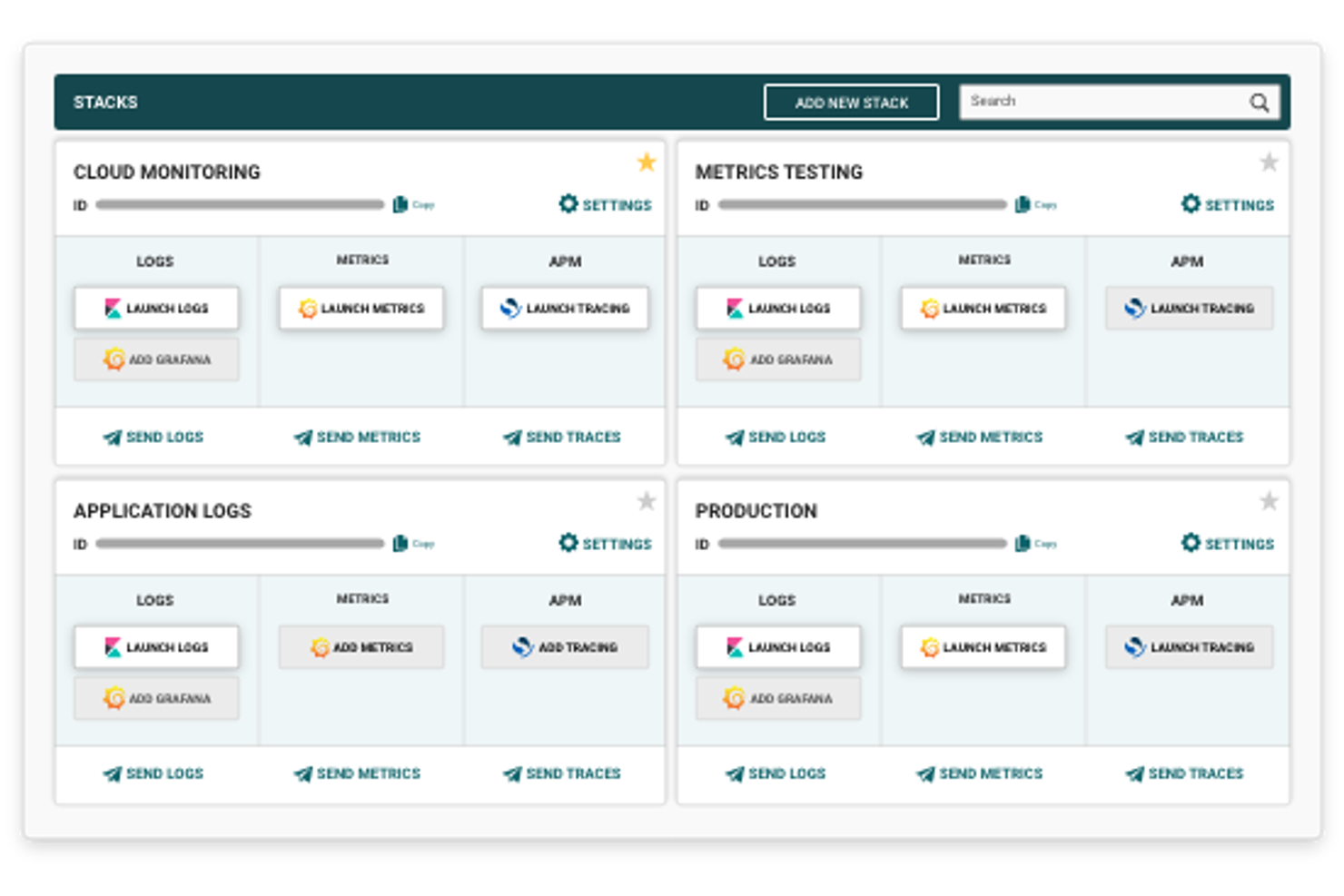Image resolution: width=1344 pixels, height=896 pixels.
Task: Click the paper plane icon on Application Logs' Send Logs
Action: click(x=112, y=773)
